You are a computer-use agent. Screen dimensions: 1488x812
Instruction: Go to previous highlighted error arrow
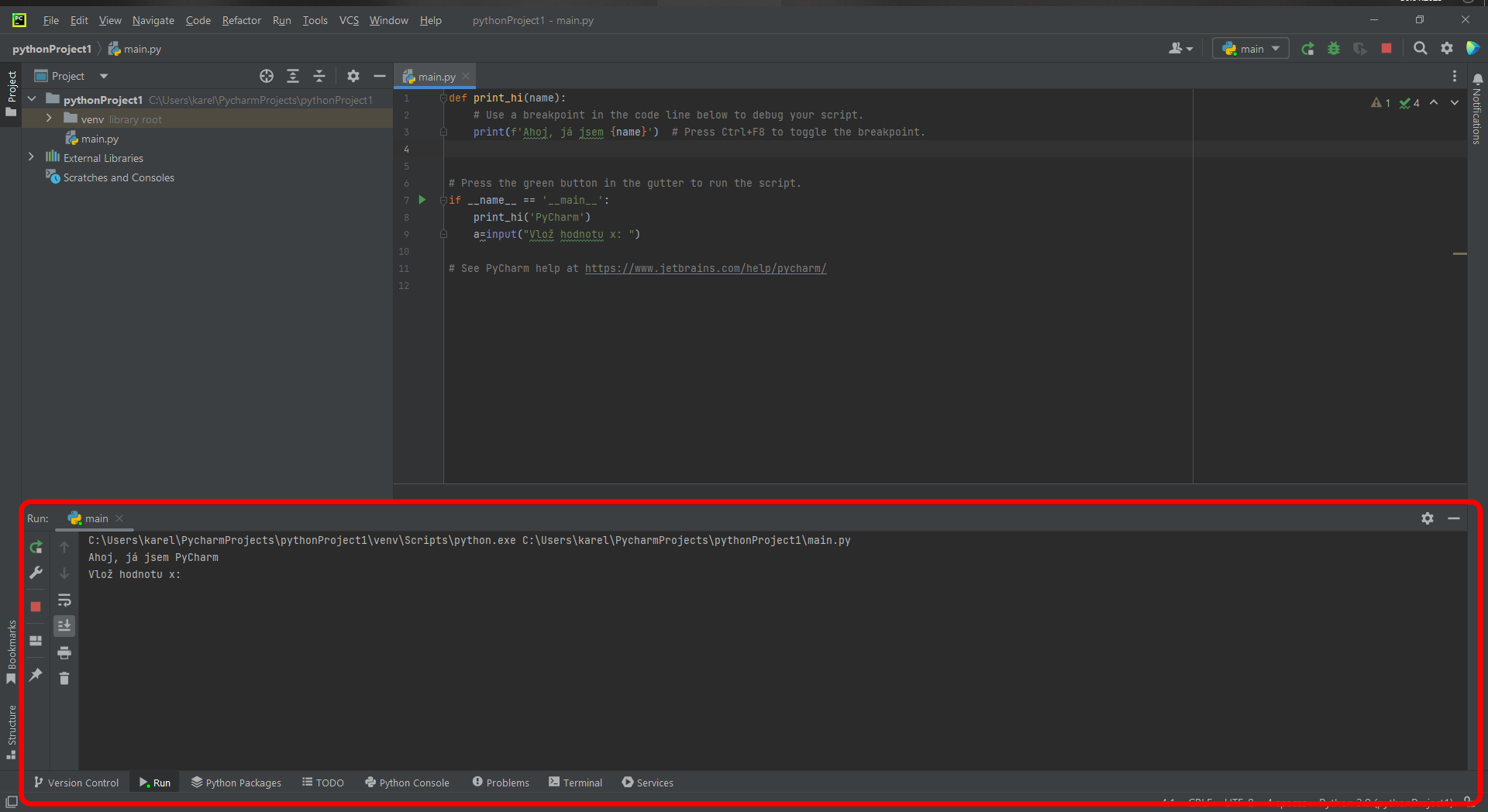(1434, 102)
